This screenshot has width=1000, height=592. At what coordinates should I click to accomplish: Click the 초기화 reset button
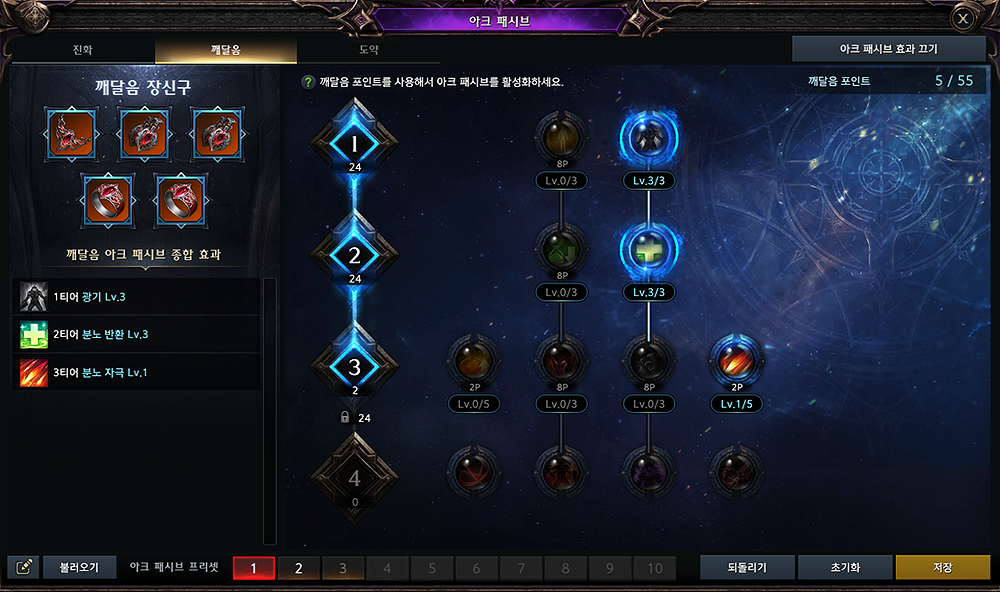click(845, 567)
